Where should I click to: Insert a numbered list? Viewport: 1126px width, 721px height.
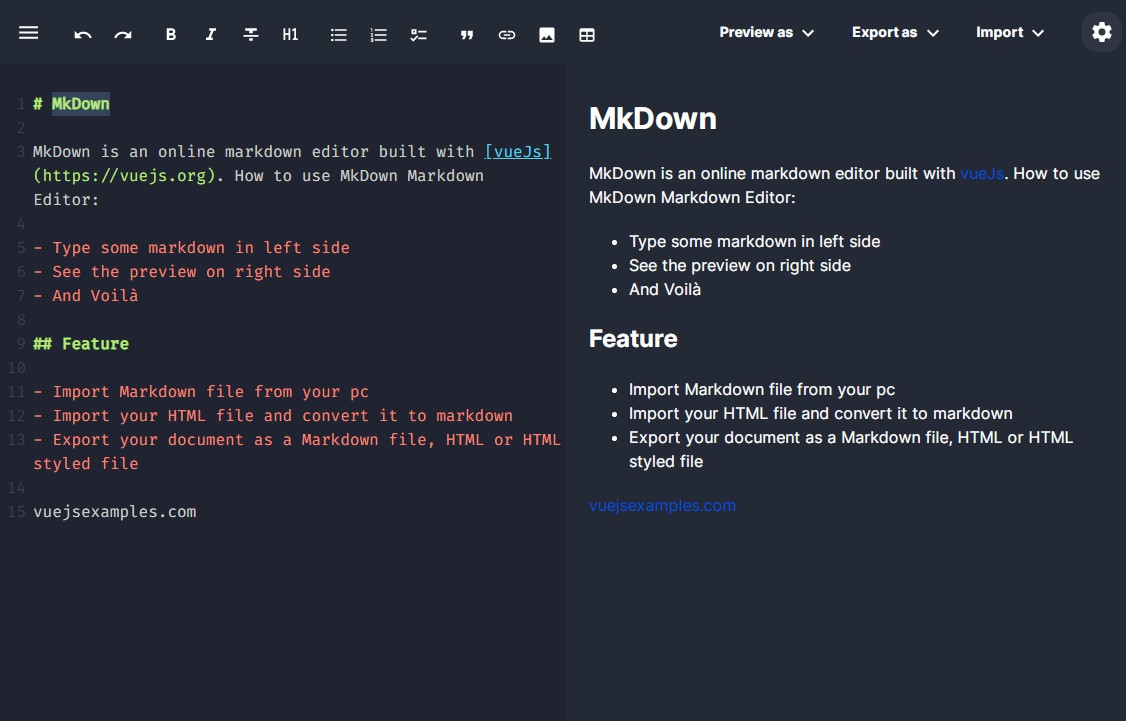point(378,34)
